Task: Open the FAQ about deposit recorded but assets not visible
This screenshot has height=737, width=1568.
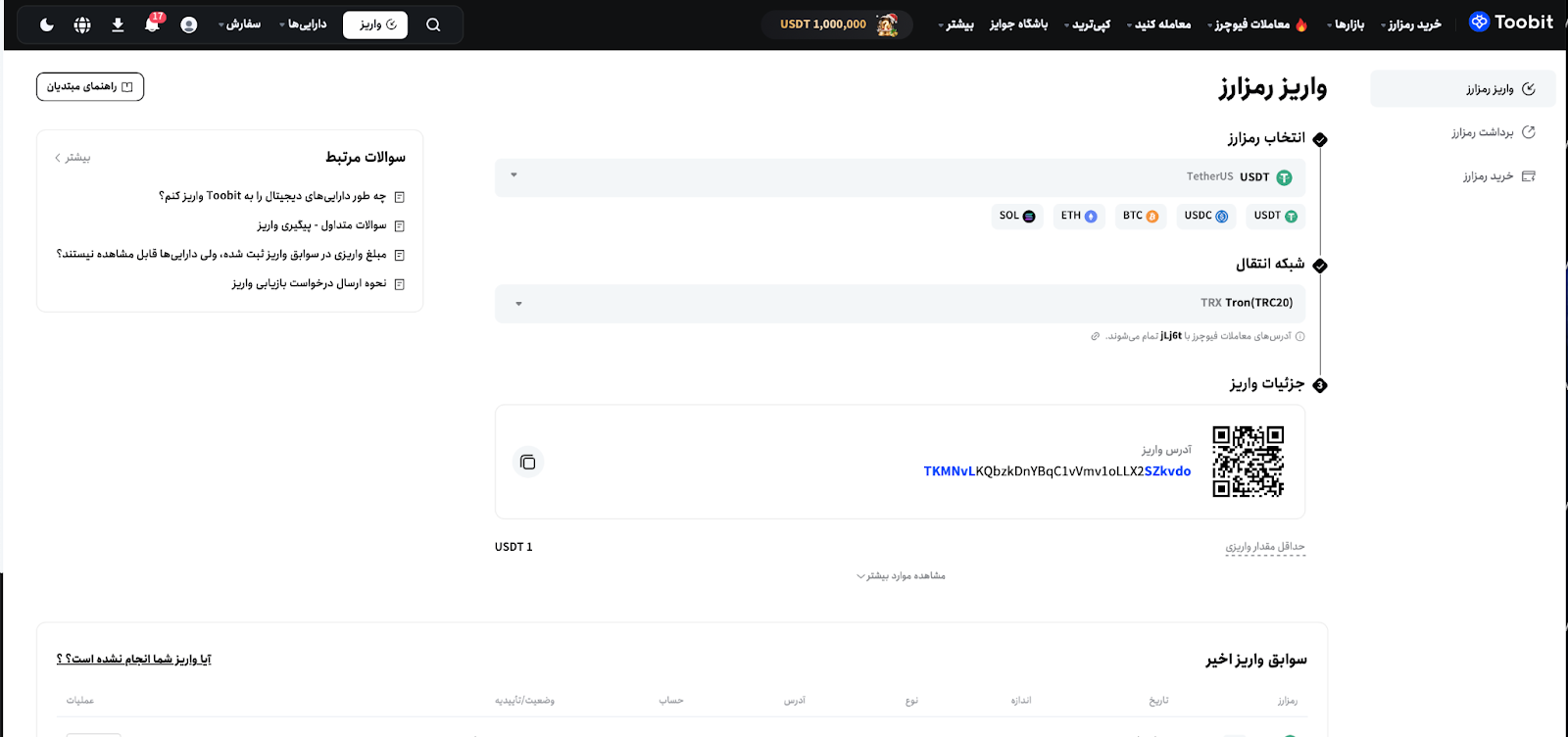Action: coord(231,255)
